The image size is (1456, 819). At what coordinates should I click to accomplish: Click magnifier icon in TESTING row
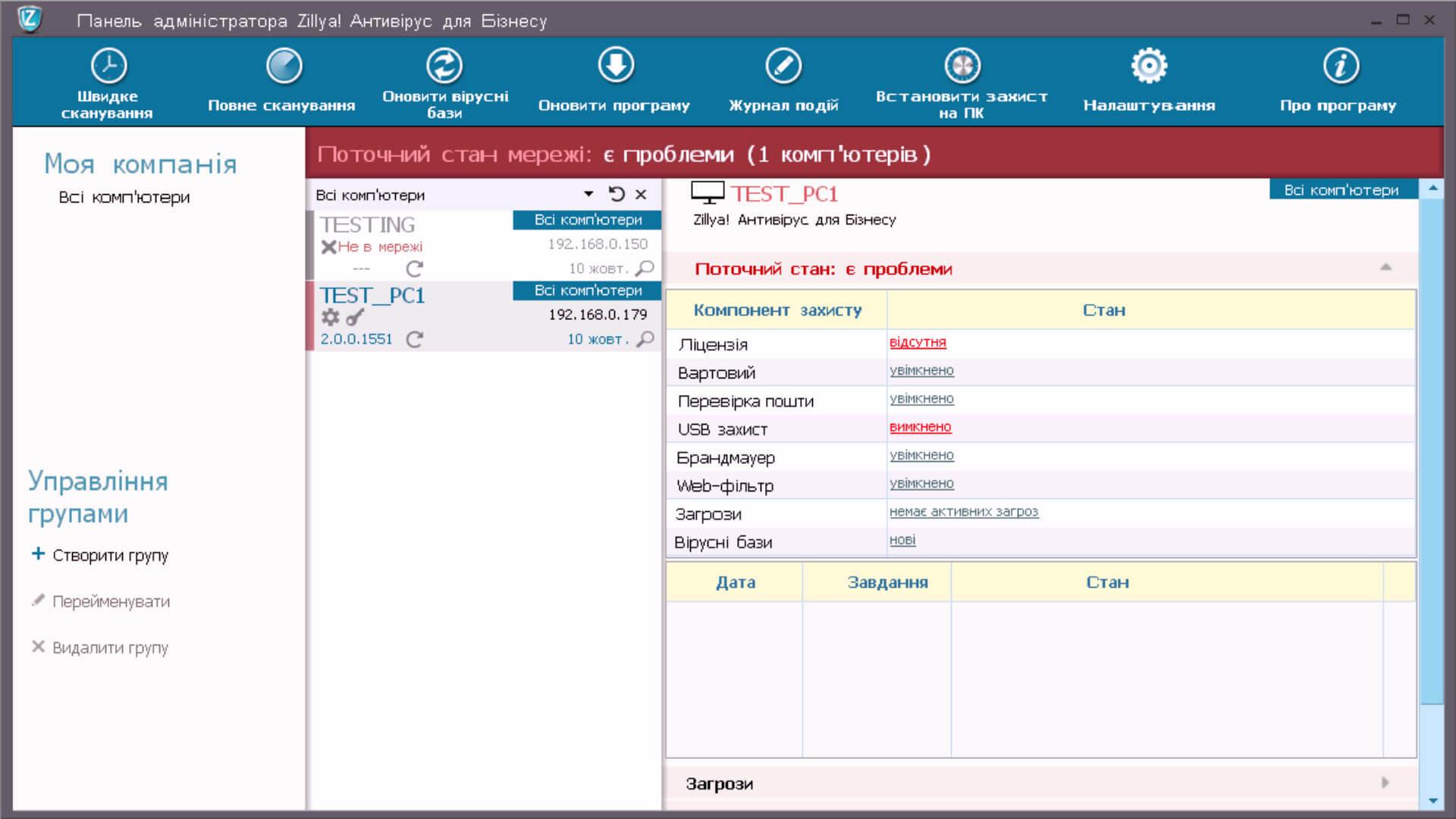645,268
